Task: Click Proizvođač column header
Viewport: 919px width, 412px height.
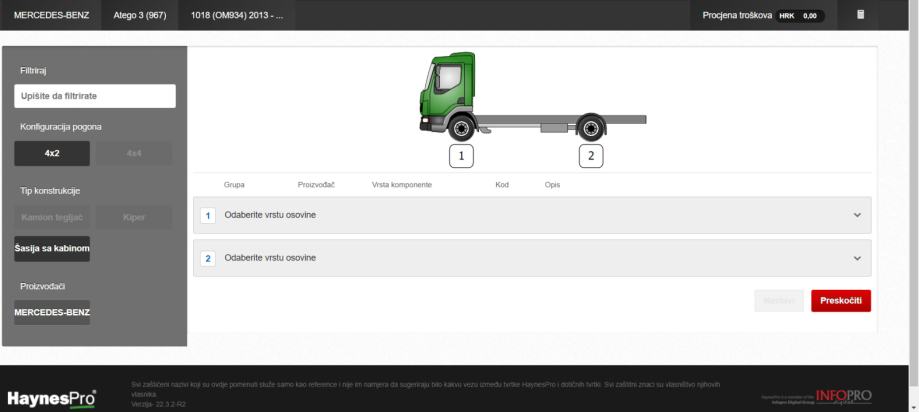Action: (316, 185)
